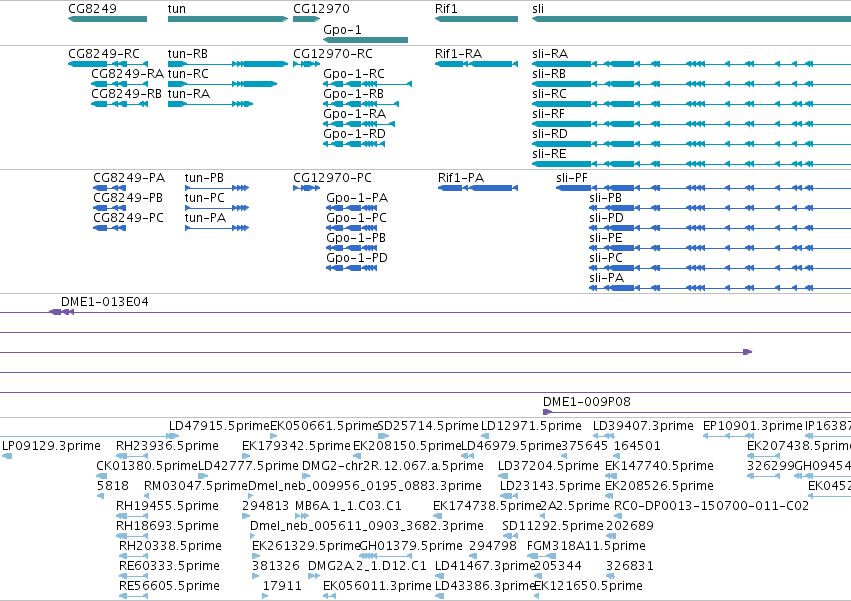Click the Gpo-1-PA coding glyph
The height and width of the screenshot is (601, 851).
tap(352, 208)
